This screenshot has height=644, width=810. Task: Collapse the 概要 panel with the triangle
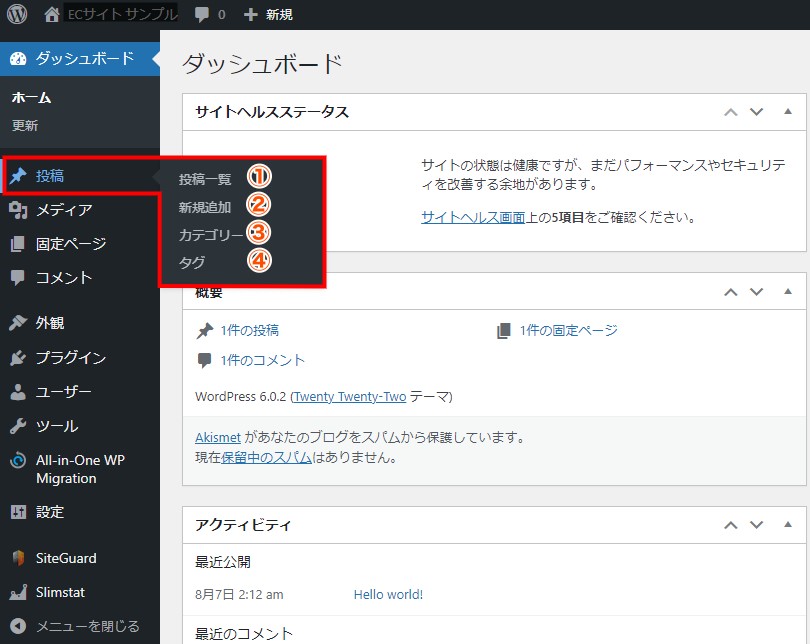(x=787, y=292)
